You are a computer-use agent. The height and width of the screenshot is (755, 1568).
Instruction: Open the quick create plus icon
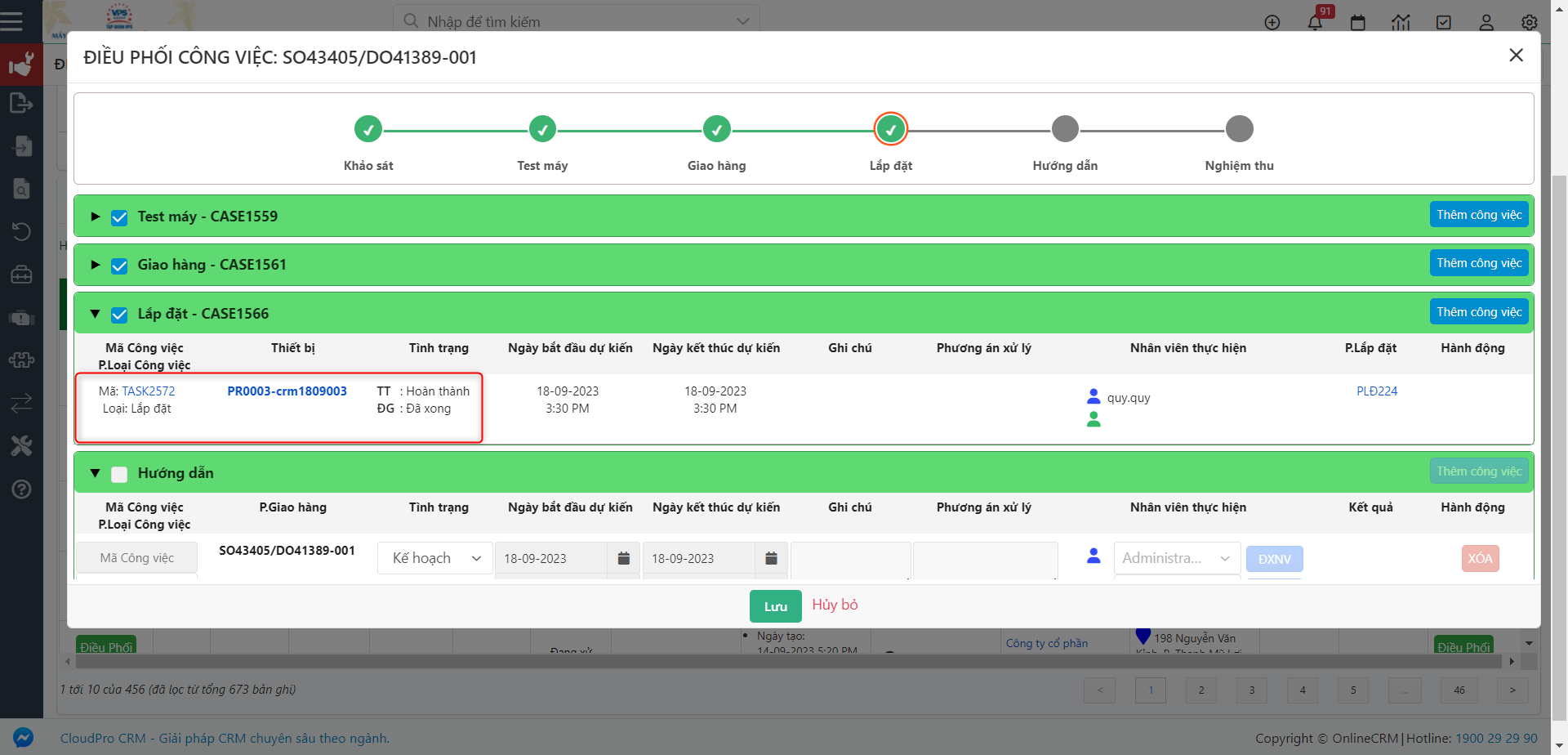click(x=1272, y=23)
